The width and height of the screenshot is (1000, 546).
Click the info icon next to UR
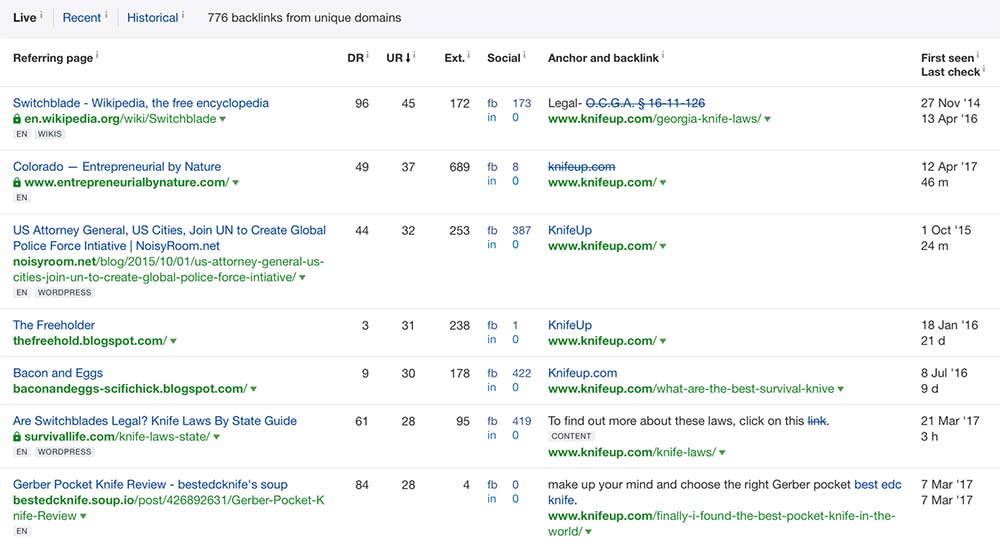click(415, 55)
